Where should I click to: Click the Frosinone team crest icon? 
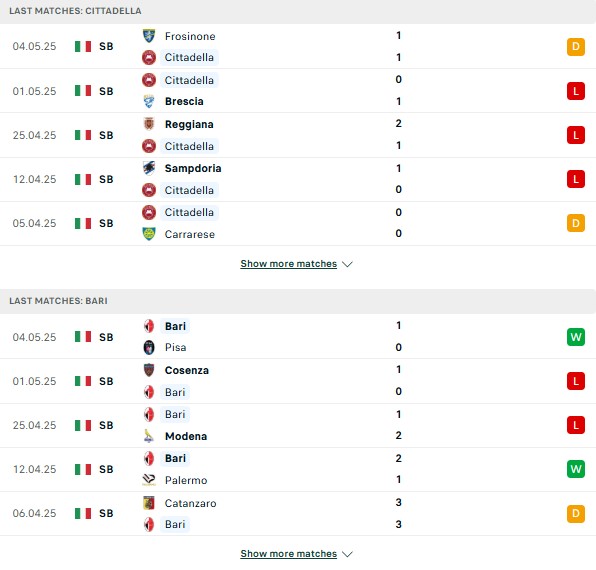[x=149, y=36]
